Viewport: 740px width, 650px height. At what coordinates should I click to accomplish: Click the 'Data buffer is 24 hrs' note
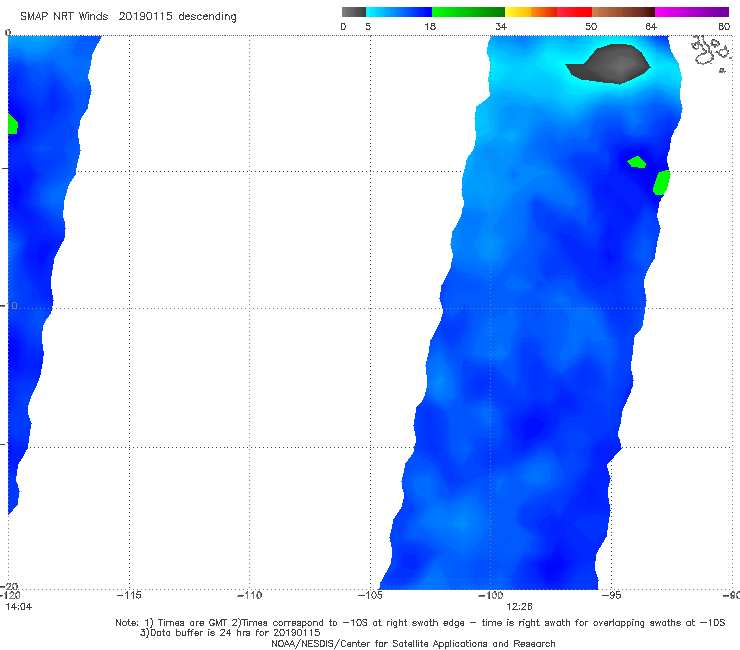(x=230, y=633)
